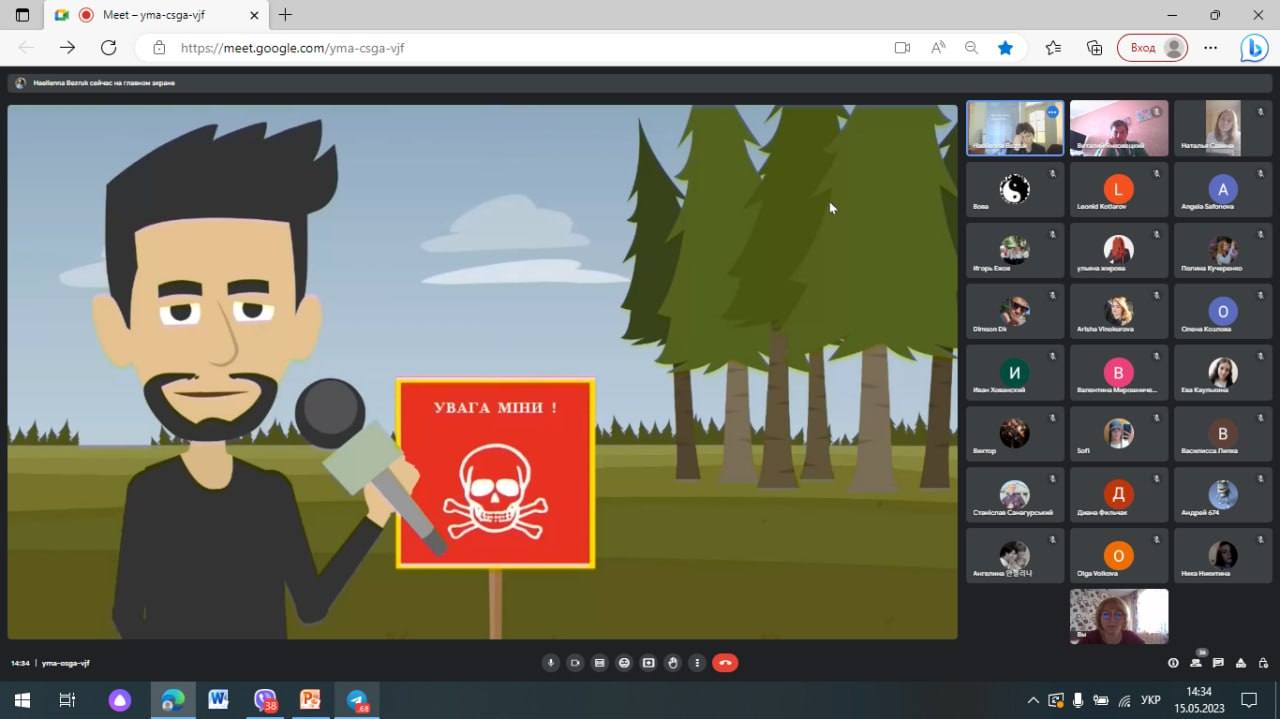
Task: Open more options three-dot menu
Action: pos(697,663)
